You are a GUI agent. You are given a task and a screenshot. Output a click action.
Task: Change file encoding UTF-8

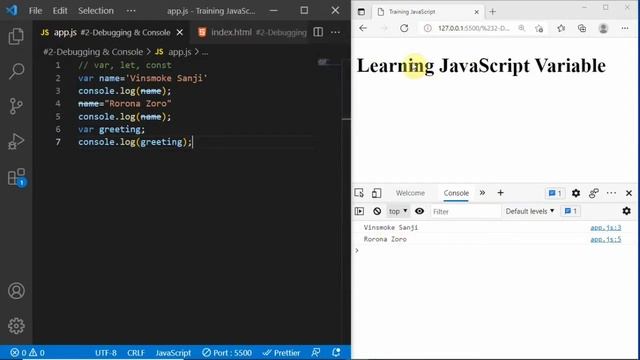[106, 353]
